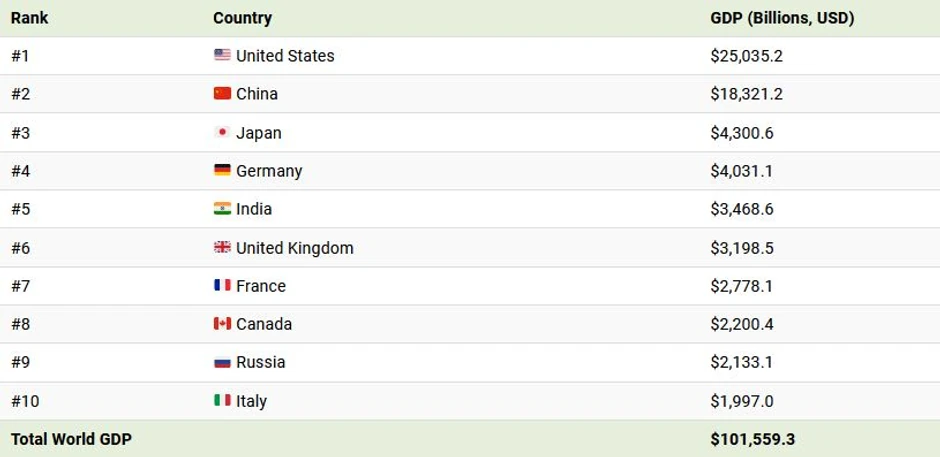
Task: Select the United States country name
Action: [x=285, y=56]
